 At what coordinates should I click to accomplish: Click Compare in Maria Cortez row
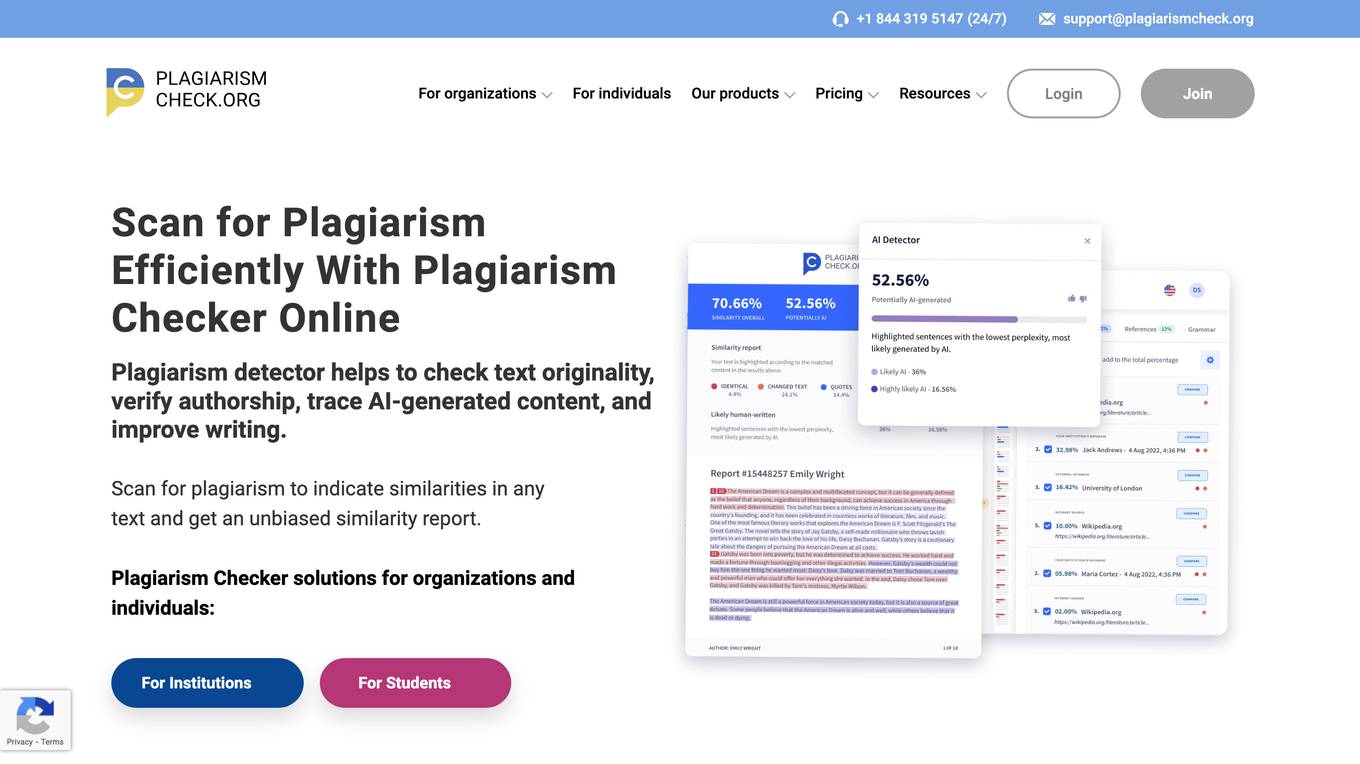[1191, 561]
